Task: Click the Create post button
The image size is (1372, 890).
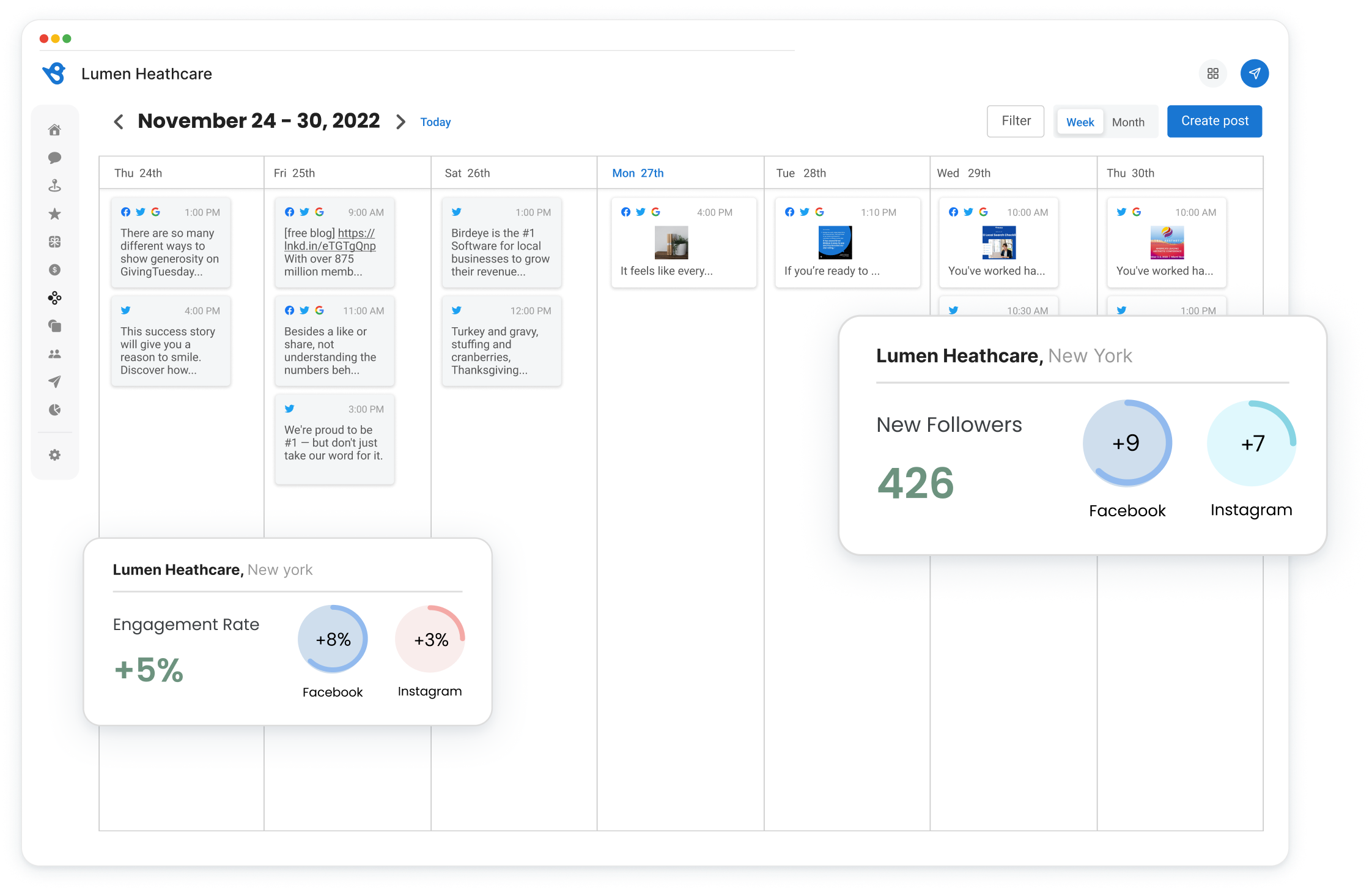Action: click(x=1214, y=121)
